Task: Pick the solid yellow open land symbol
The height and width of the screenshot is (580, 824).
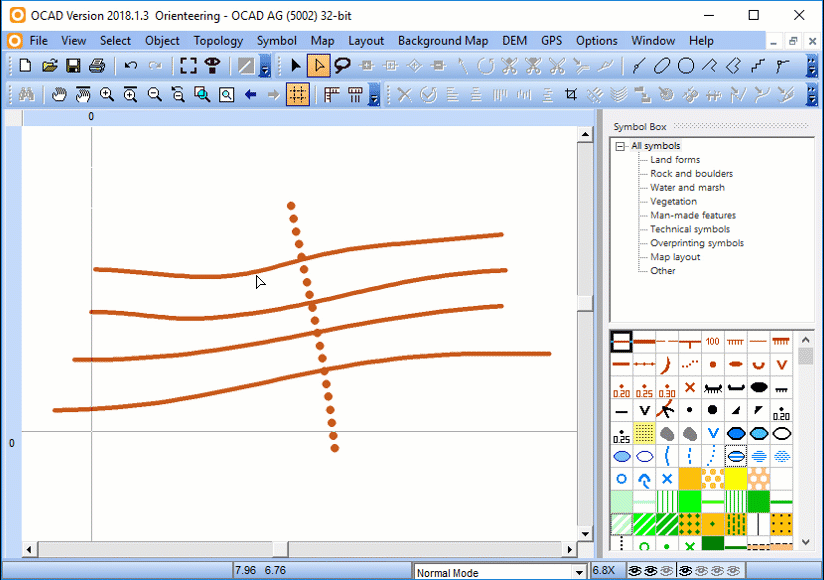Action: tap(736, 479)
